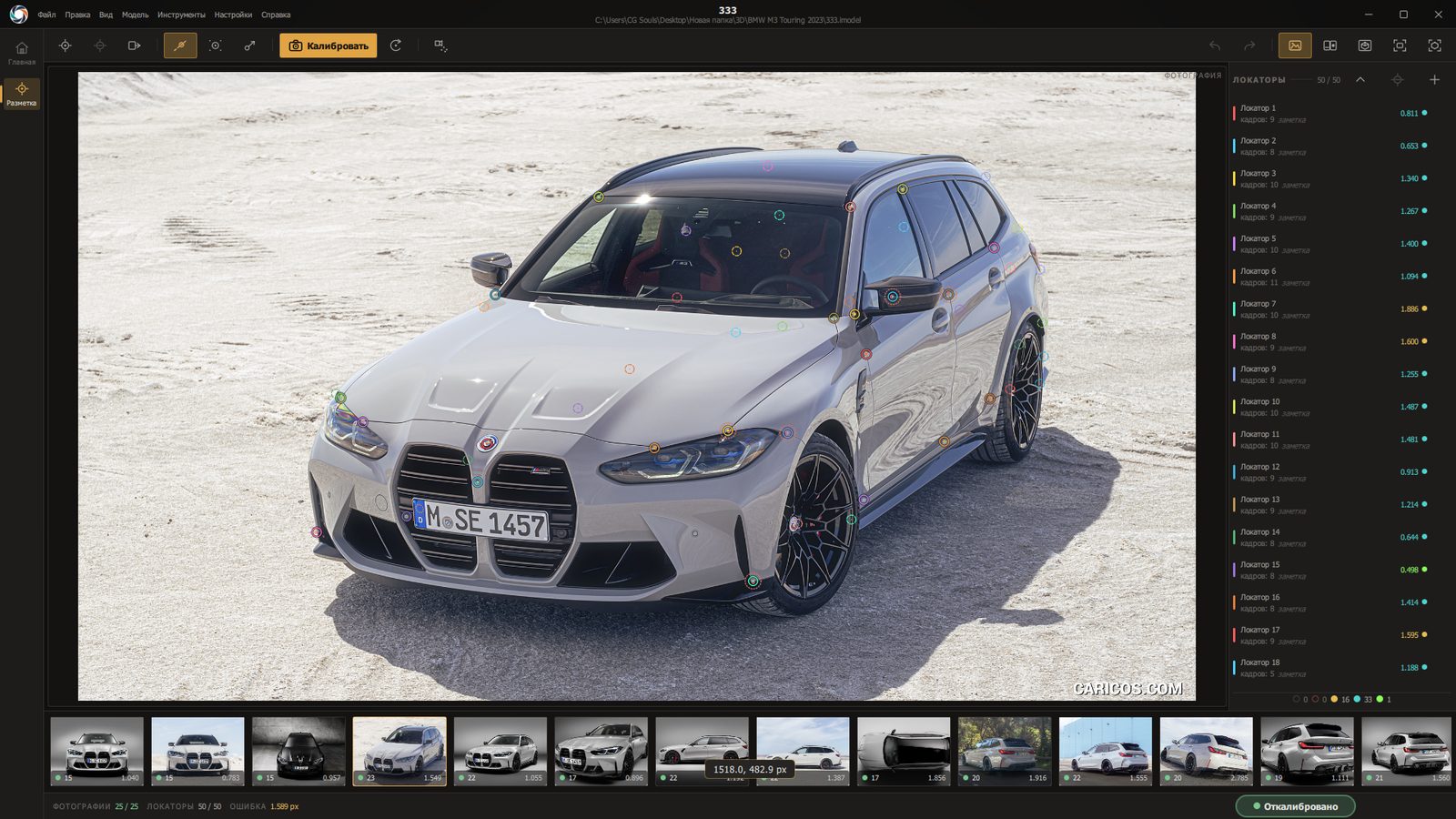Switch to the Главная sidebar tab
Image resolution: width=1456 pixels, height=819 pixels.
22,53
